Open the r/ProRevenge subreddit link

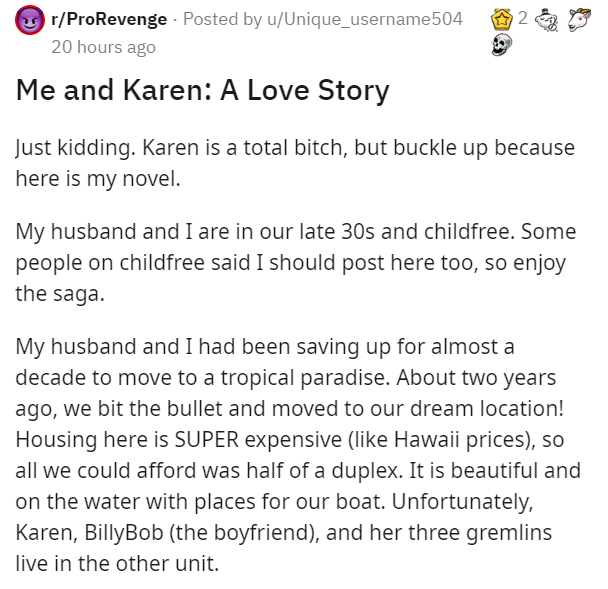click(x=109, y=19)
